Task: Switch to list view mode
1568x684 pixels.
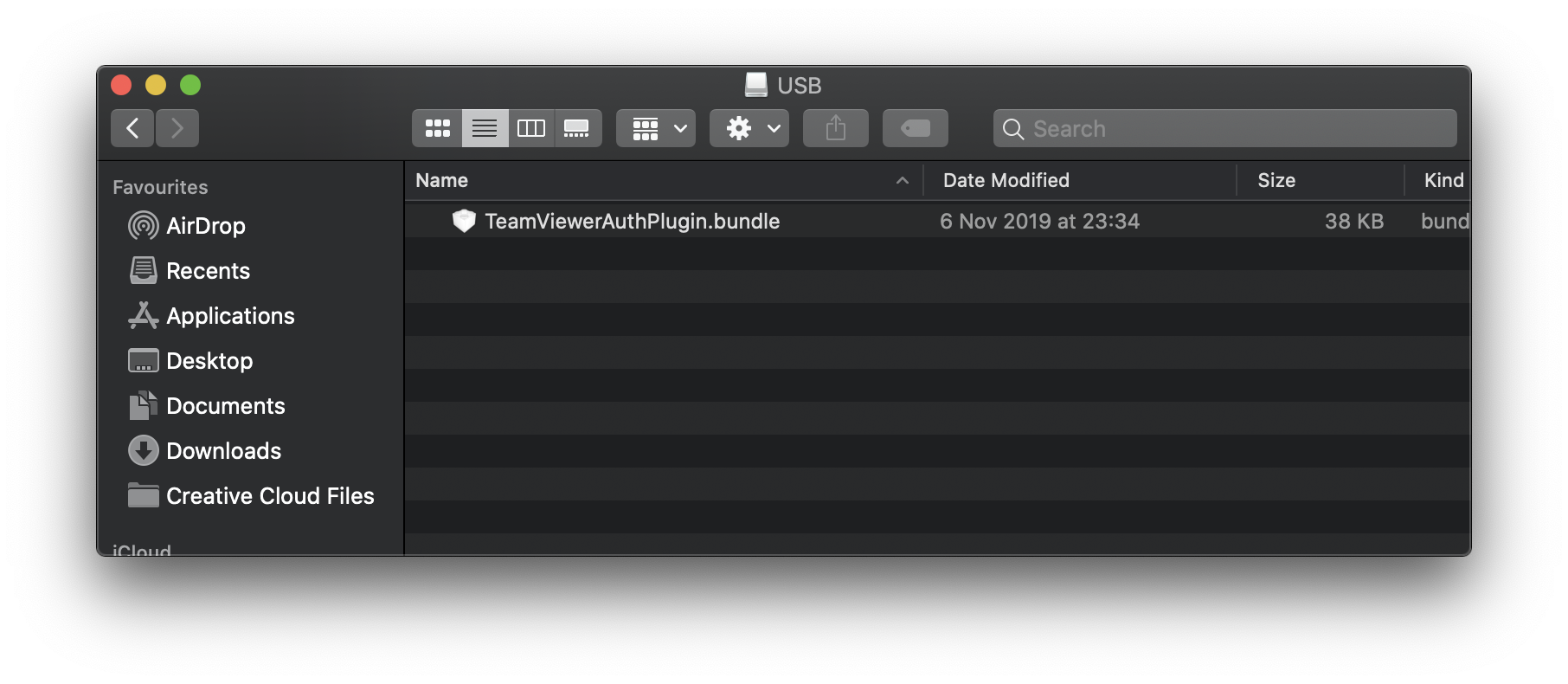Action: [x=484, y=127]
